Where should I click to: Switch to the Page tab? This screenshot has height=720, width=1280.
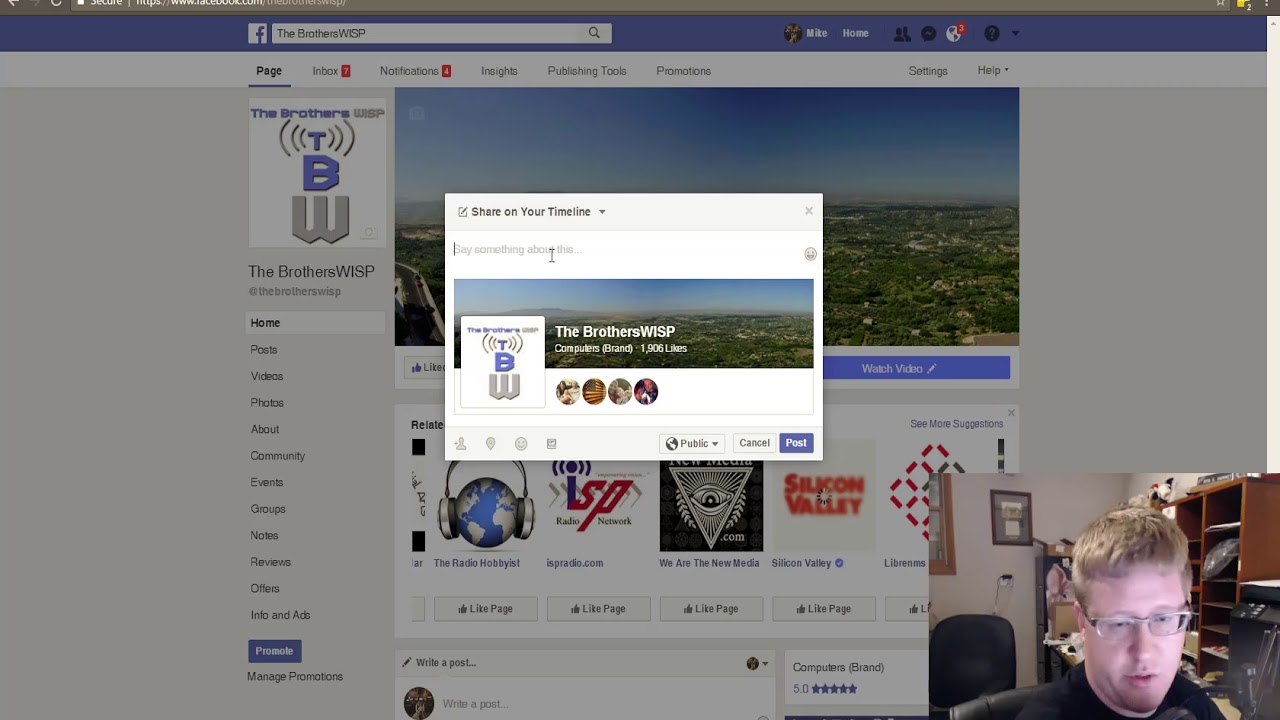269,71
